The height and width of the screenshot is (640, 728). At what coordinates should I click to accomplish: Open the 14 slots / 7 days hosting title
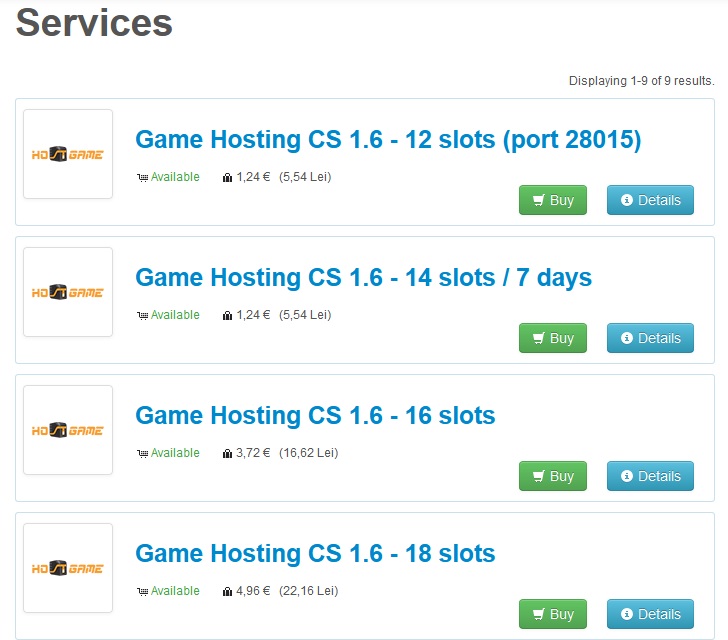click(x=364, y=278)
